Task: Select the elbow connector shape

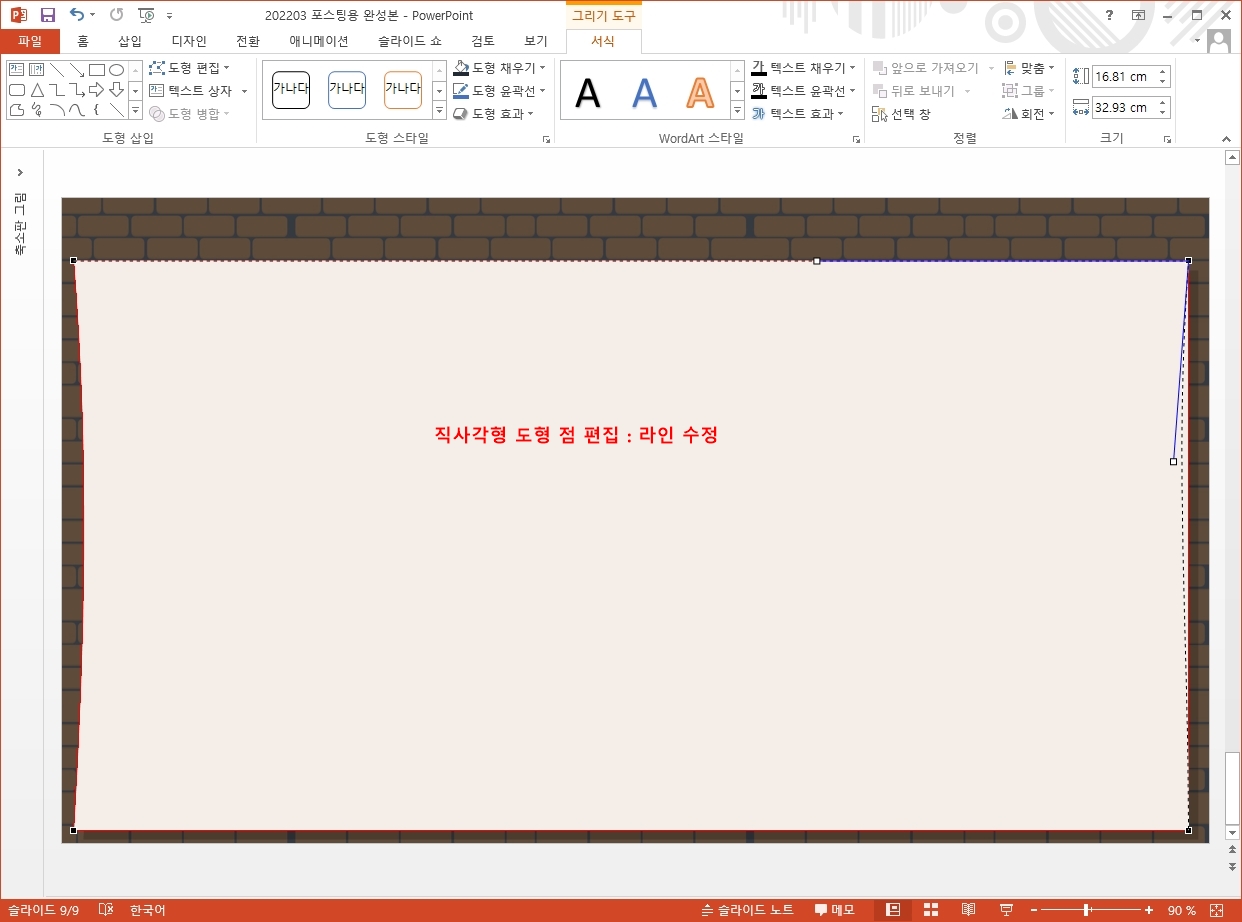Action: 57,90
